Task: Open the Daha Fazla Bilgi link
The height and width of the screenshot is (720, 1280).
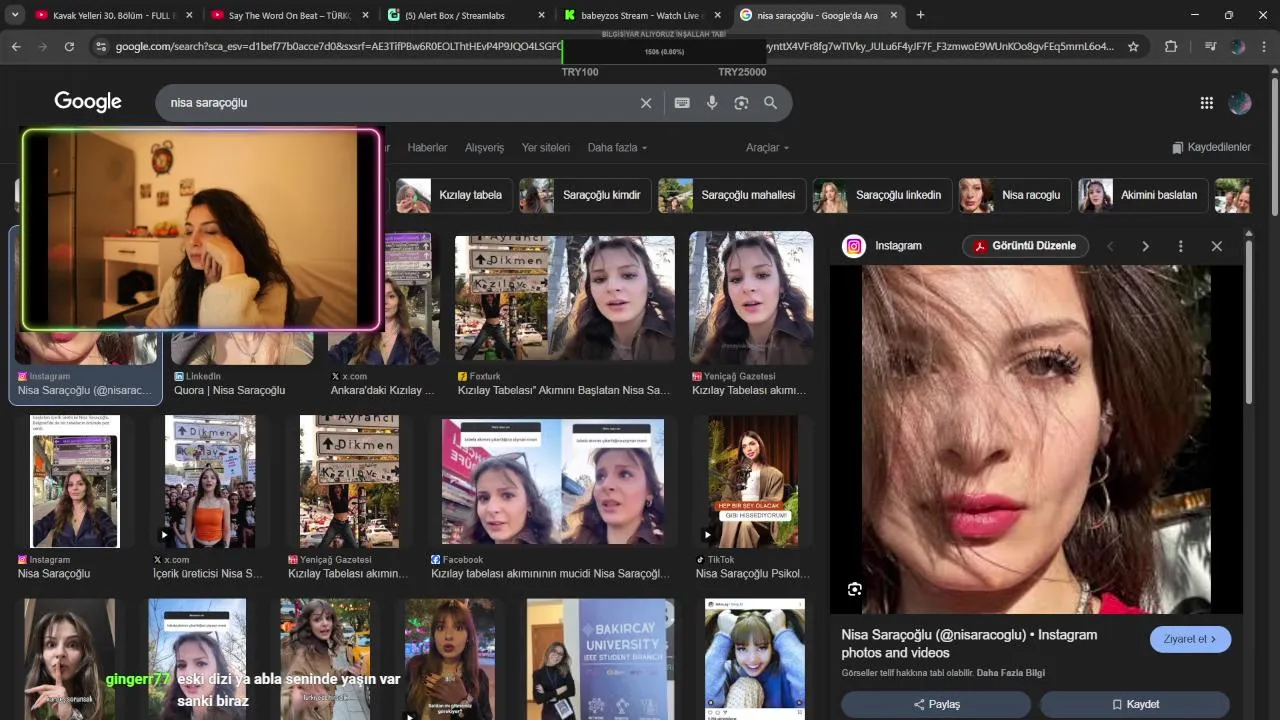Action: [1011, 673]
